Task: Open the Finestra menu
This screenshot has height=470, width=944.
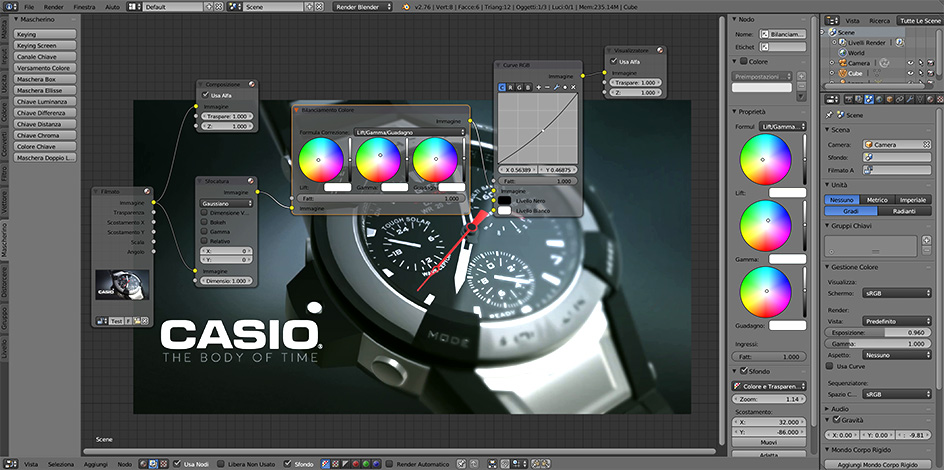Action: (84, 7)
